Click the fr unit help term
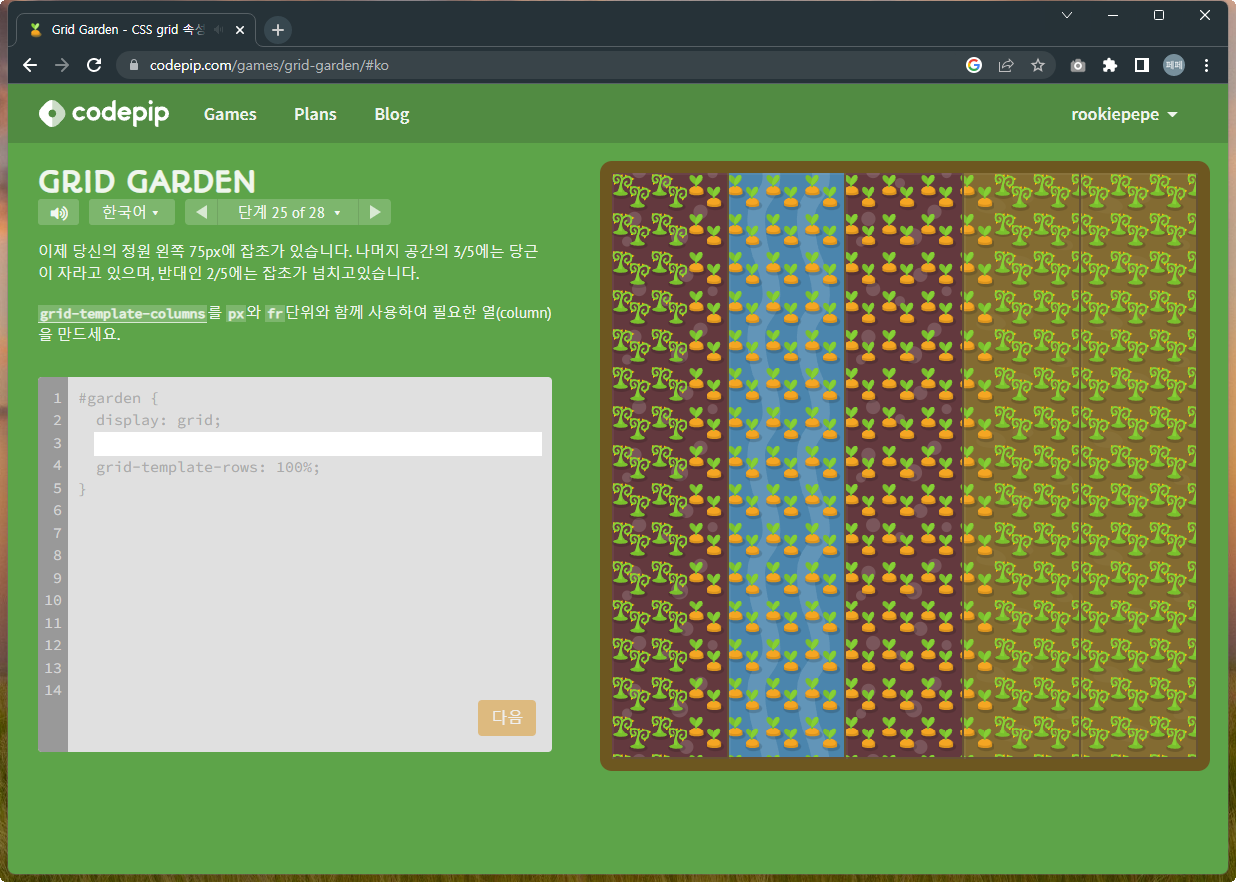1236x882 pixels. pos(275,313)
